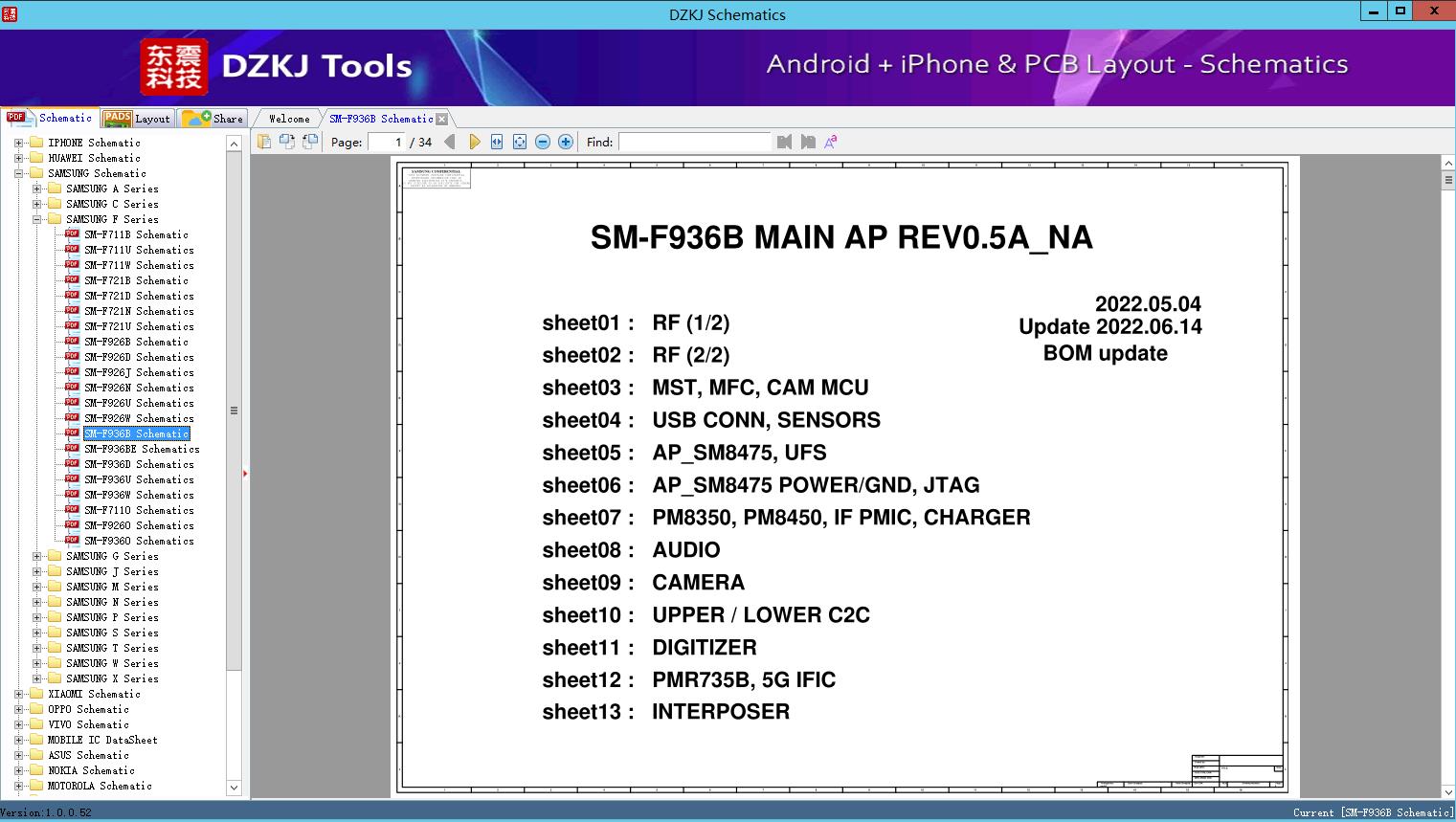This screenshot has height=822, width=1456.
Task: Expand the HUAWEI Schematic node
Action: (18, 158)
